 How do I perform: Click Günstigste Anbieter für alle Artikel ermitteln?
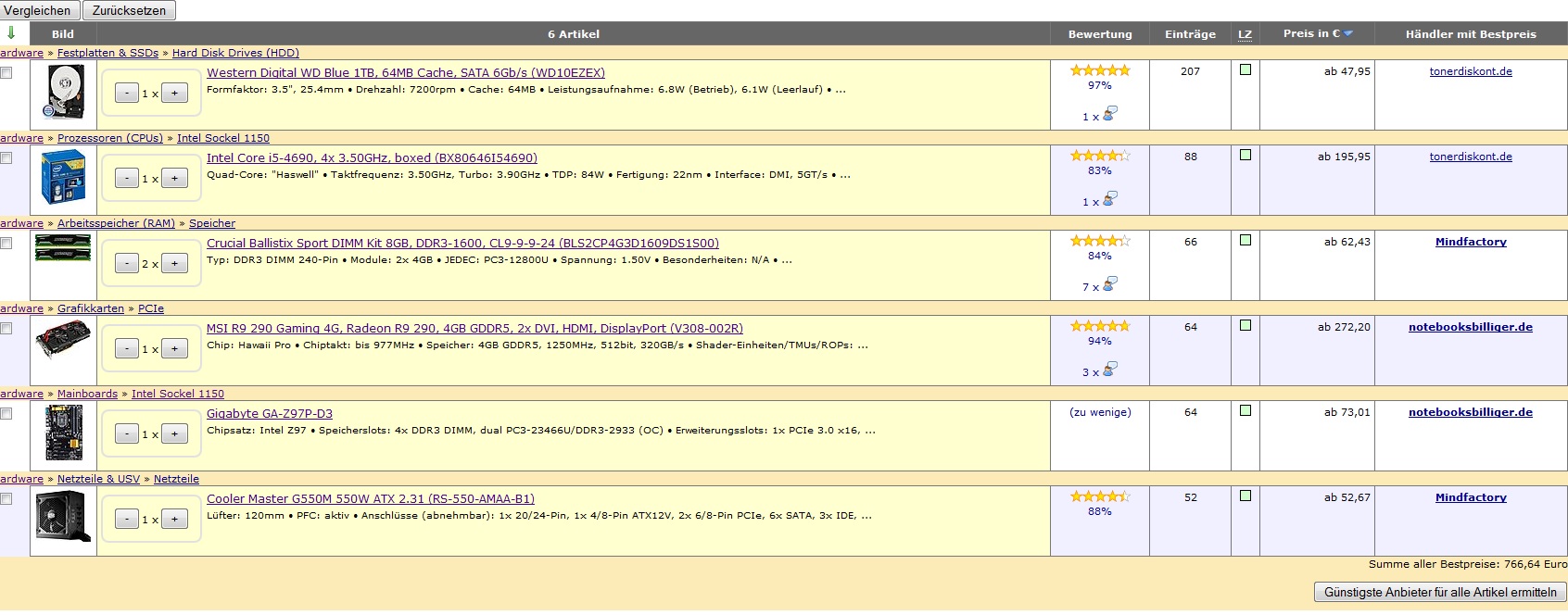click(x=1440, y=592)
